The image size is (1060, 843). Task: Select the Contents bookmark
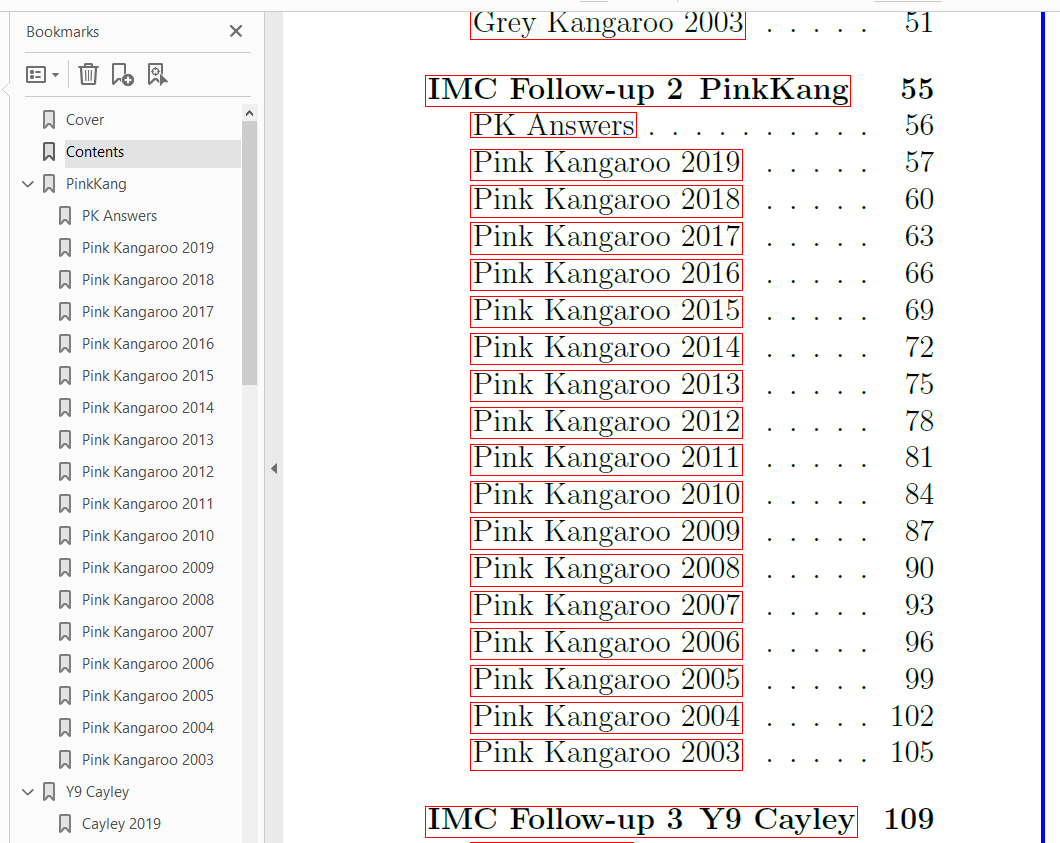point(95,152)
